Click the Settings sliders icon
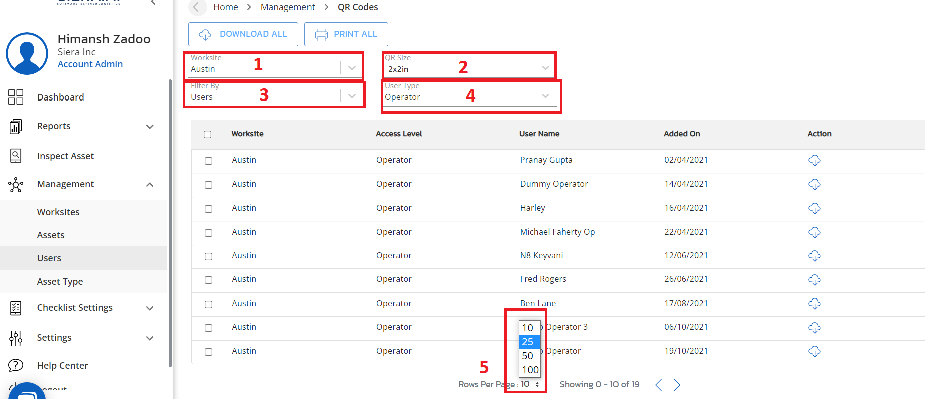925x399 pixels. pos(16,338)
